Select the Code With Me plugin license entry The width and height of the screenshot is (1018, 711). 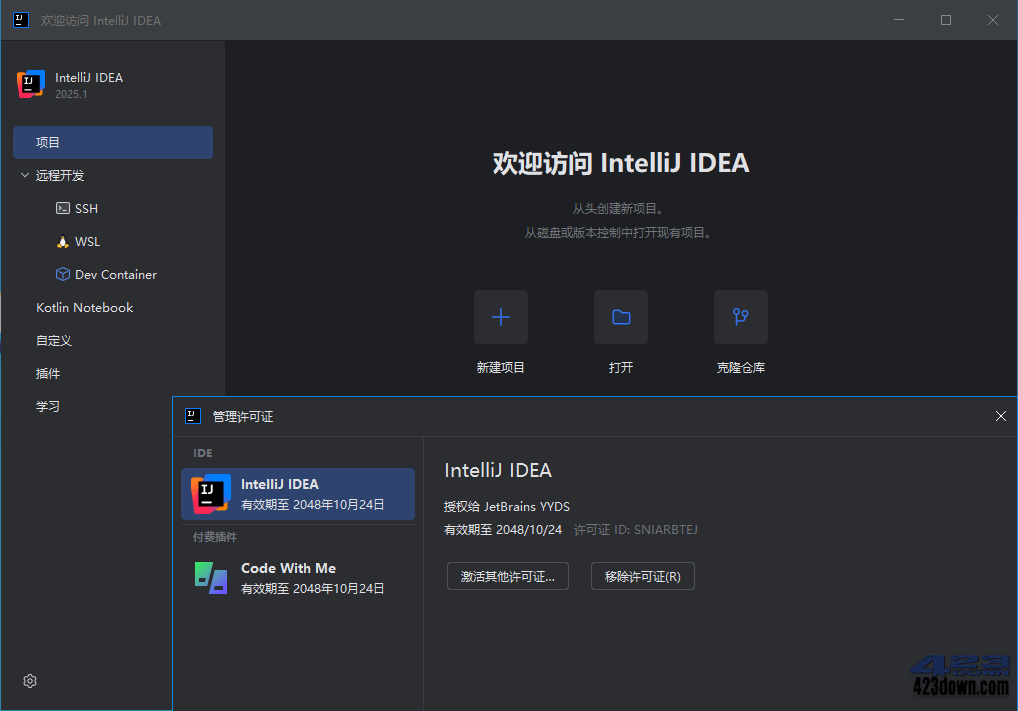[298, 577]
